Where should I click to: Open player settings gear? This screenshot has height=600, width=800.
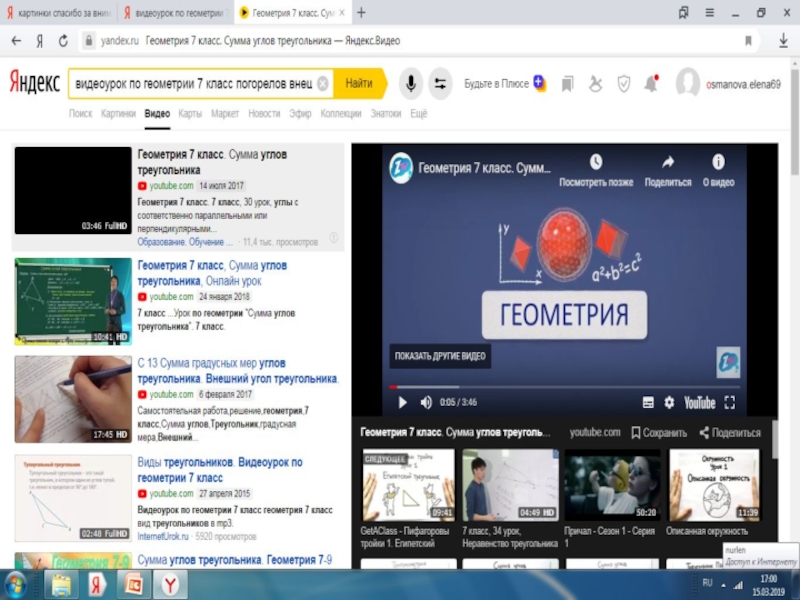coord(669,403)
